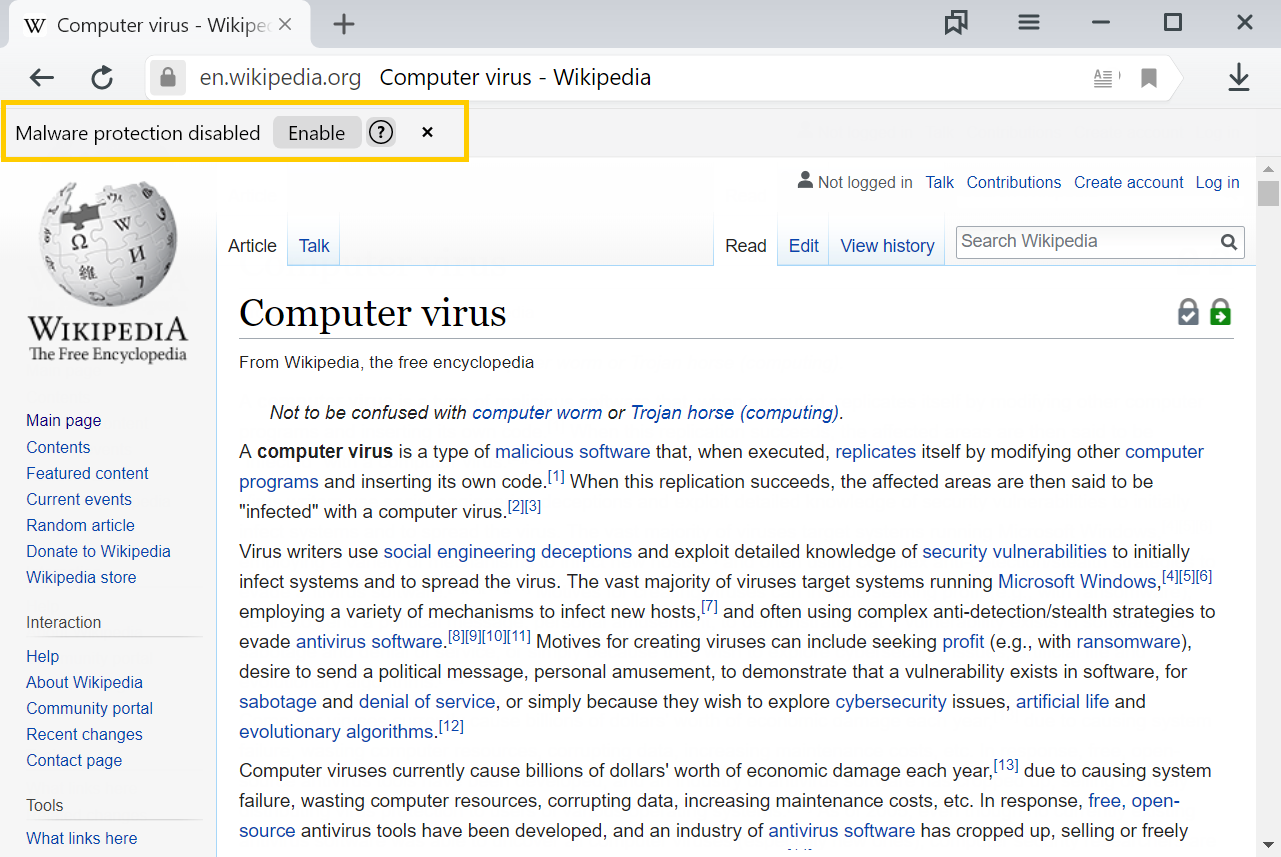Open a new tab with the plus button
1281x857 pixels.
click(343, 25)
